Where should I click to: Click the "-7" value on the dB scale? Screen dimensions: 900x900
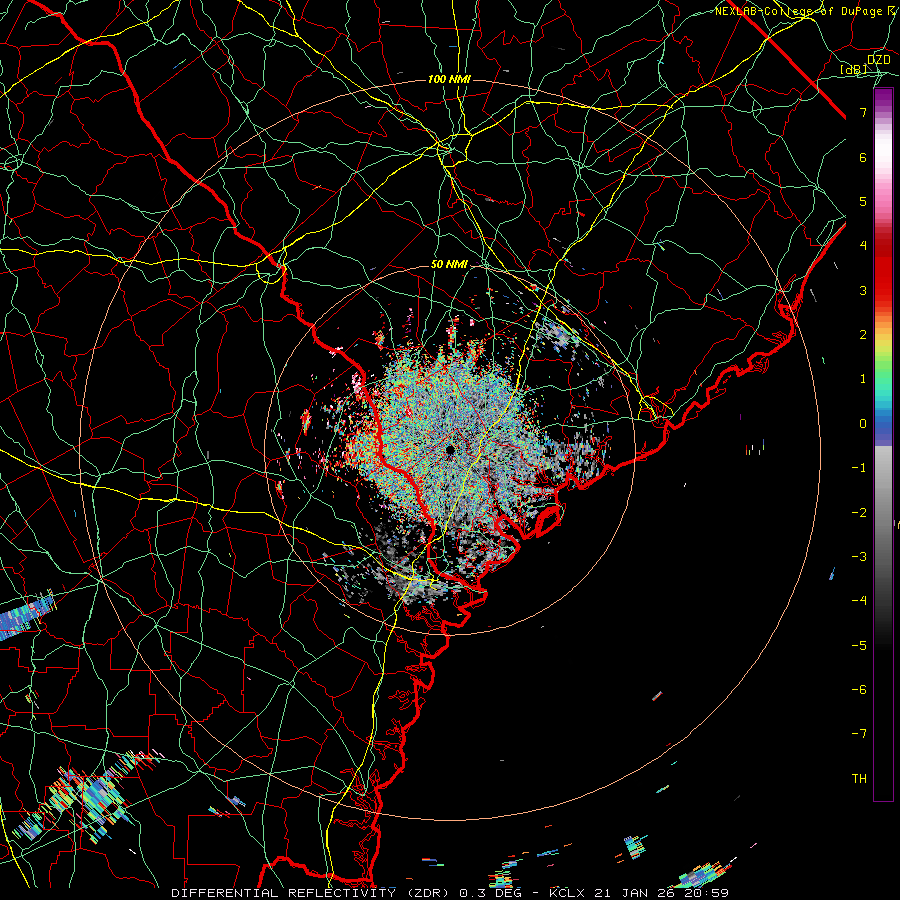point(859,734)
